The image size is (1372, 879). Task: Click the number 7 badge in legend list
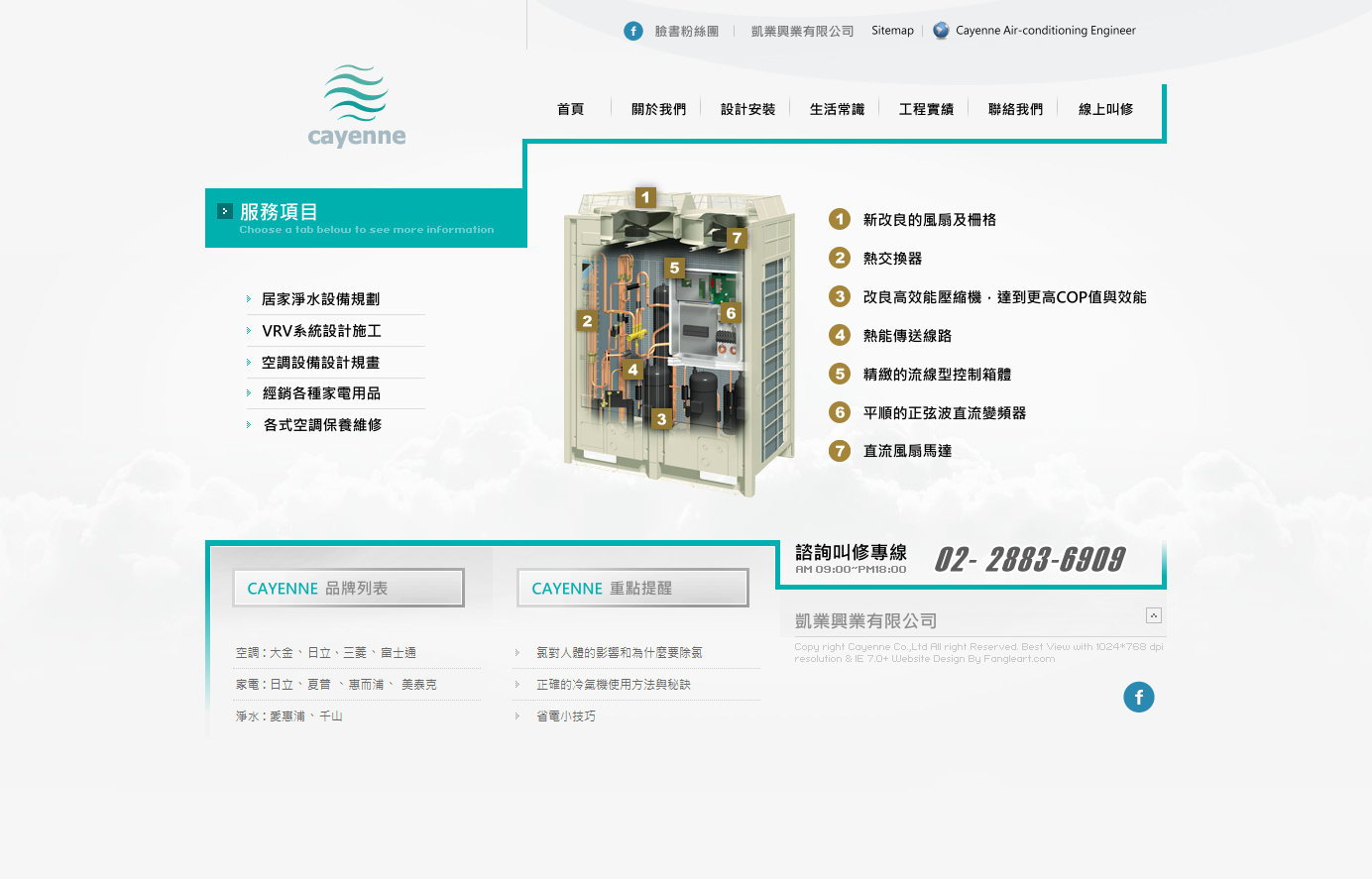click(840, 451)
